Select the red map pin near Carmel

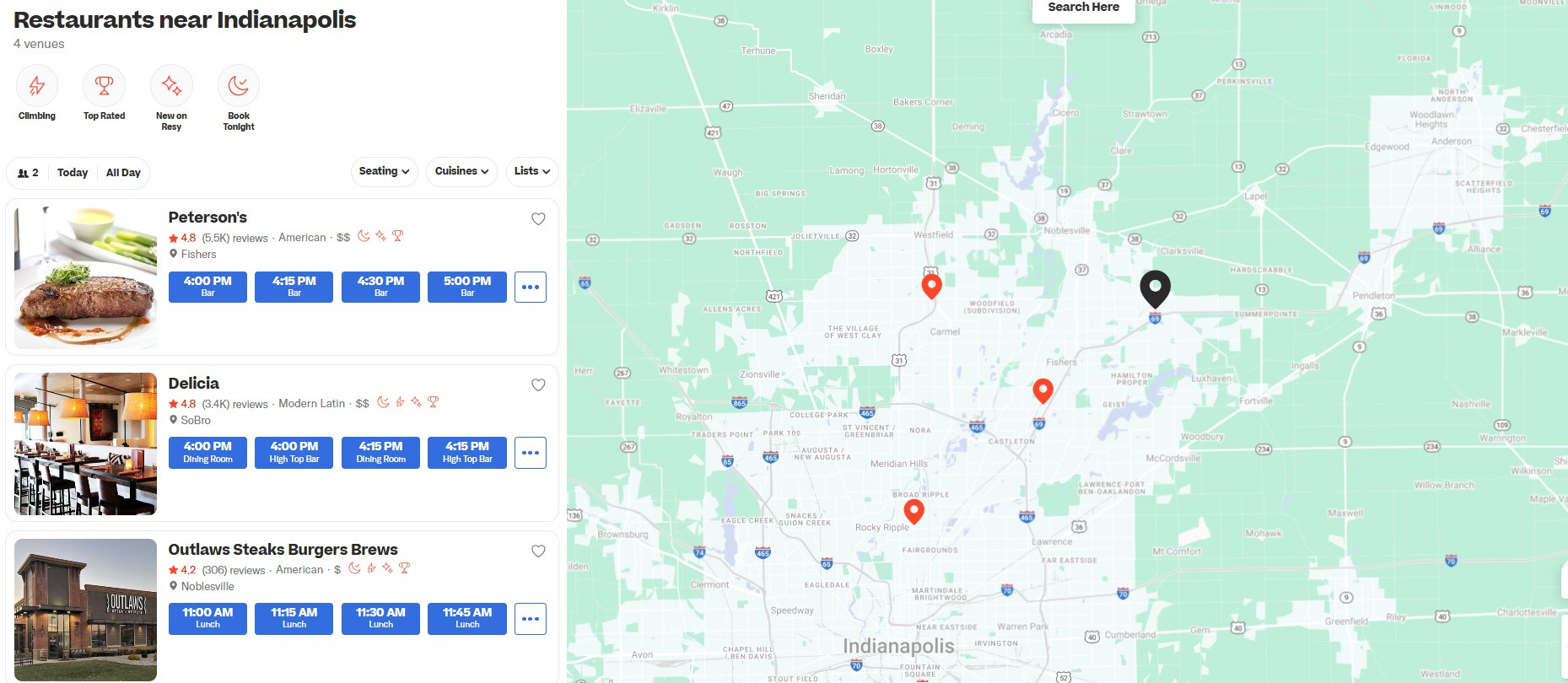[931, 286]
